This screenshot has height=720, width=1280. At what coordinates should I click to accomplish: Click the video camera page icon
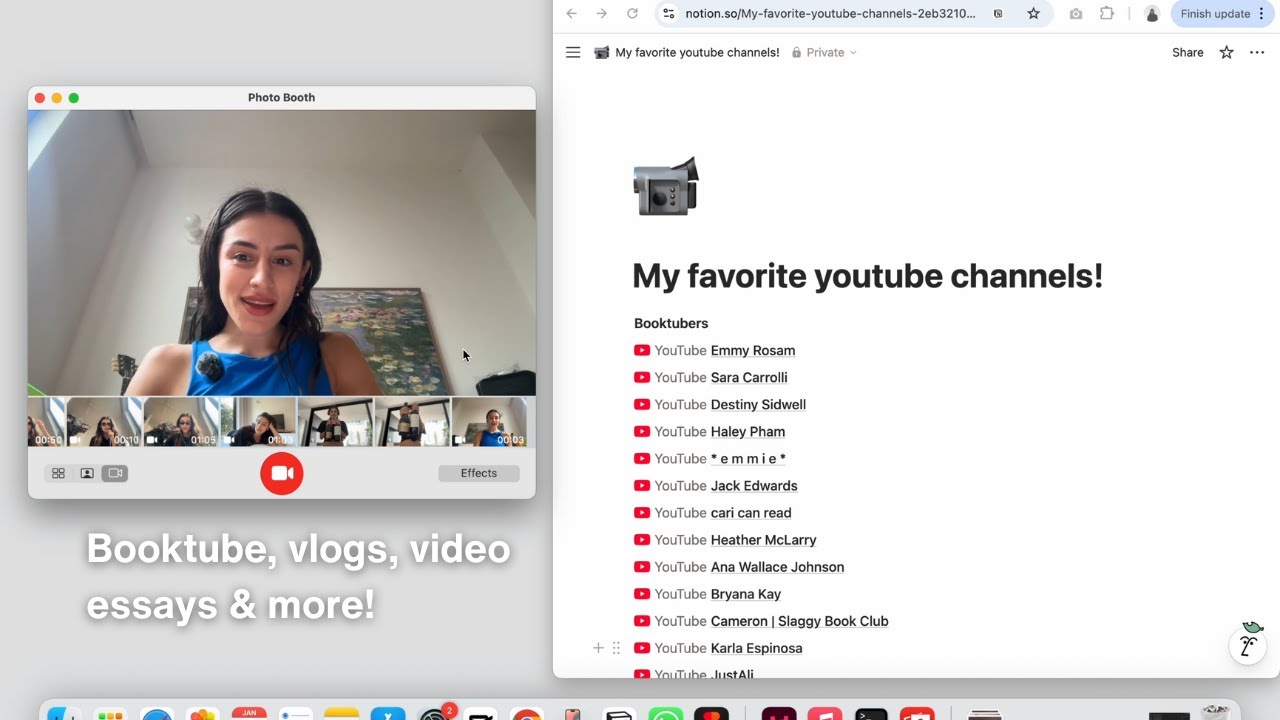click(x=665, y=186)
